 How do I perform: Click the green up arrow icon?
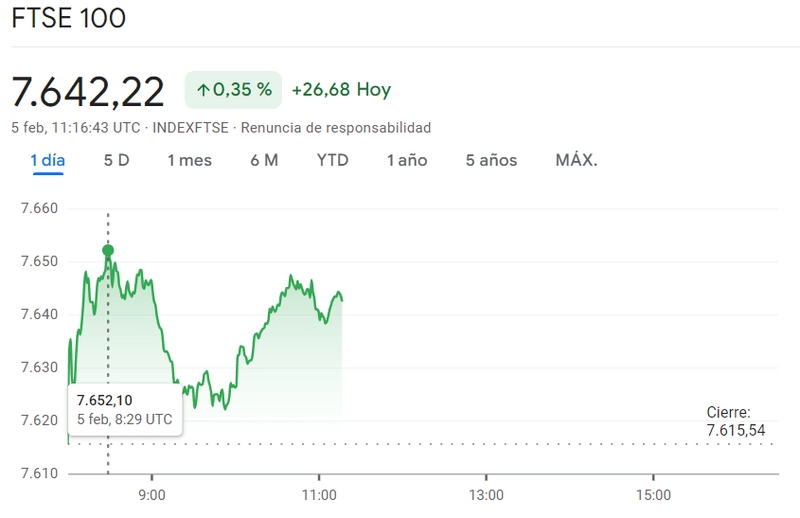click(x=203, y=90)
